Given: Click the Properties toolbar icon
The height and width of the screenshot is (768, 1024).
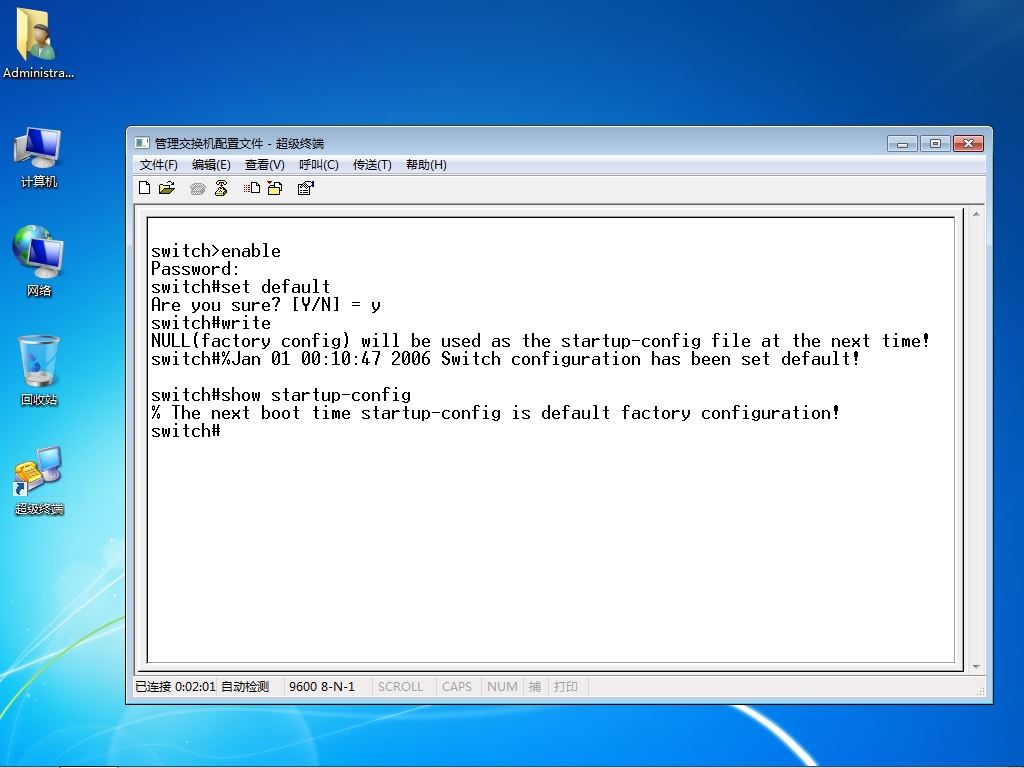Looking at the screenshot, I should pos(306,188).
